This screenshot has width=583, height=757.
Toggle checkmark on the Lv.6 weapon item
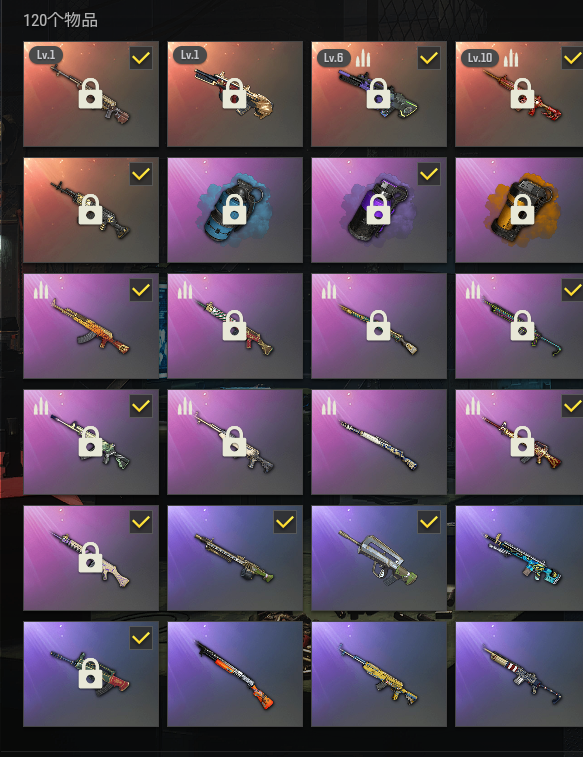pyautogui.click(x=429, y=58)
